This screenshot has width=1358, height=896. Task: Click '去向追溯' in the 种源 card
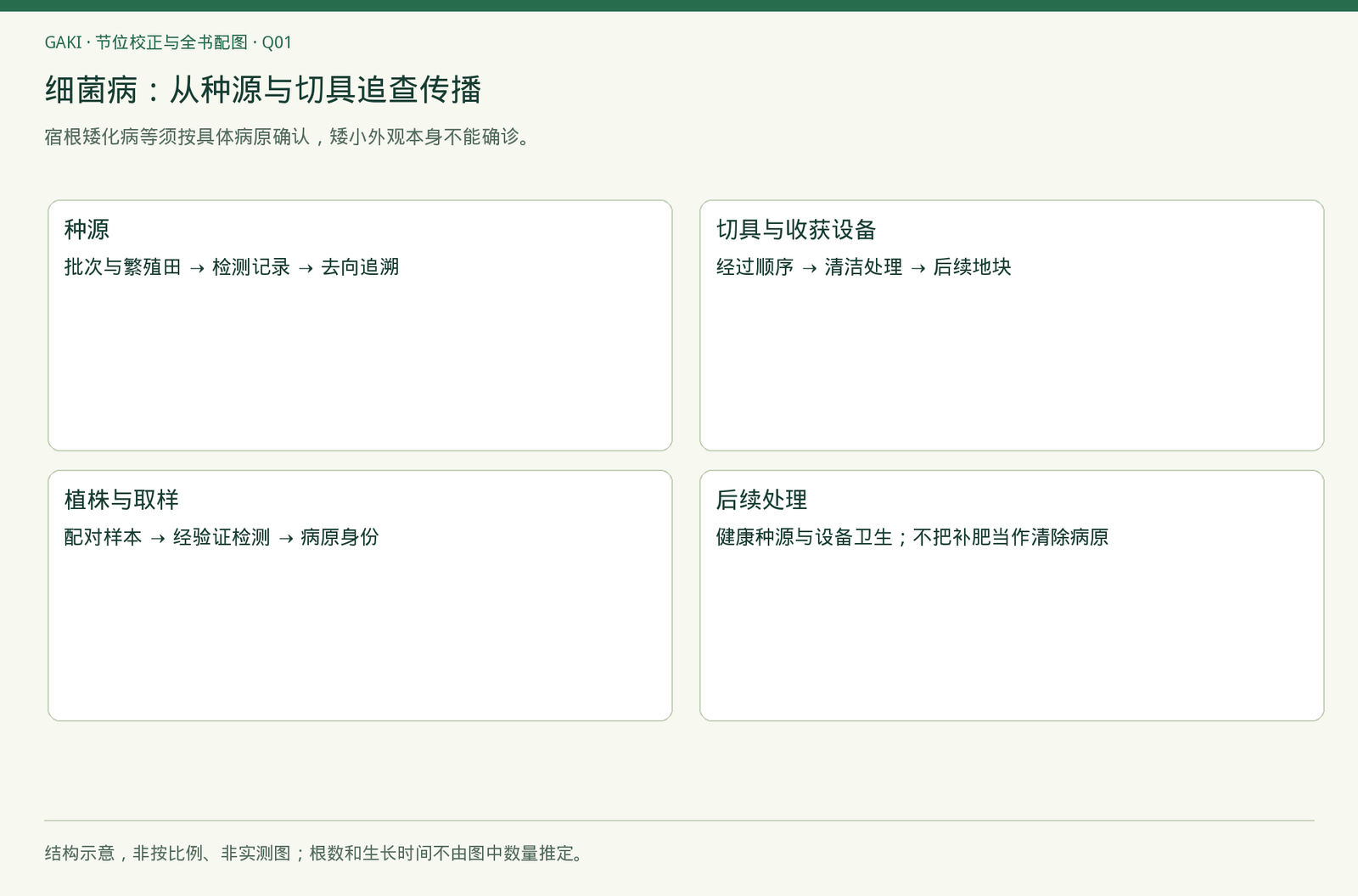(x=360, y=267)
